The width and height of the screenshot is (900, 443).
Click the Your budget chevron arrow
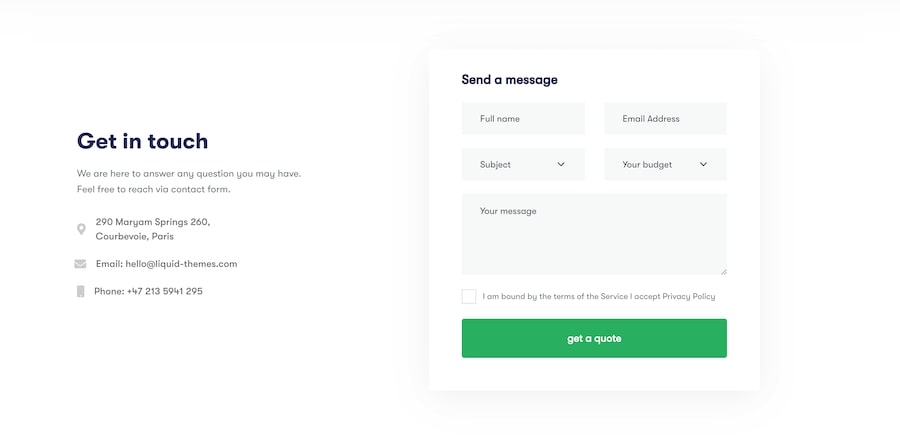[x=703, y=164]
